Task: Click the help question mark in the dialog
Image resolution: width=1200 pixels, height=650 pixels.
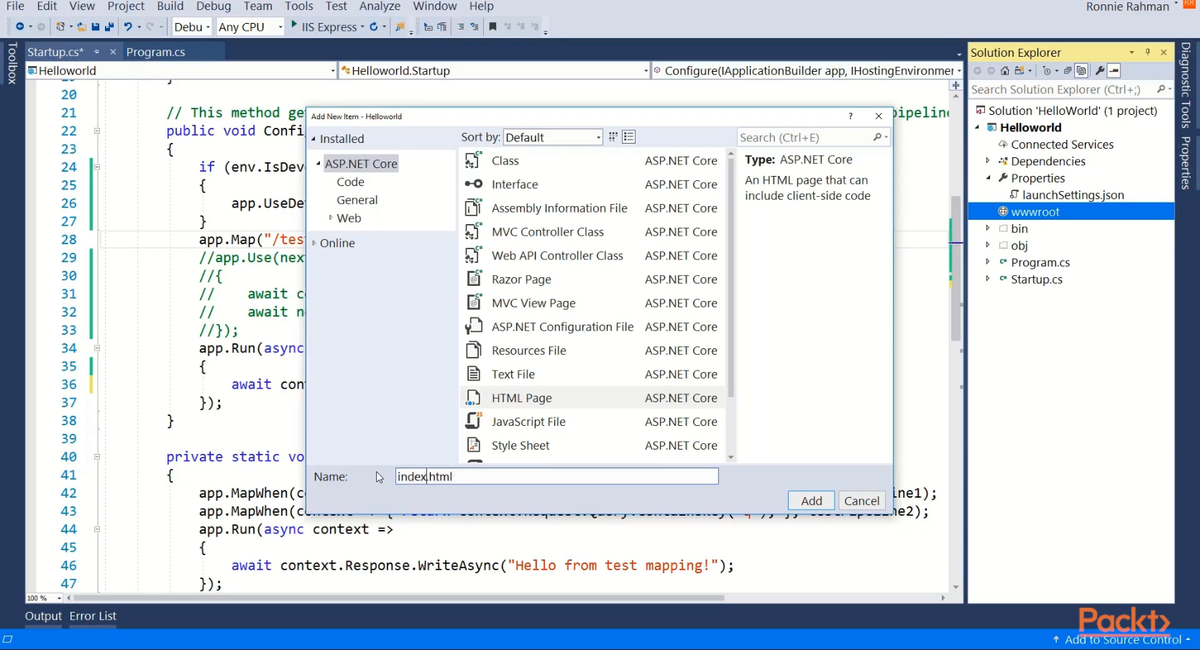Action: [x=850, y=116]
